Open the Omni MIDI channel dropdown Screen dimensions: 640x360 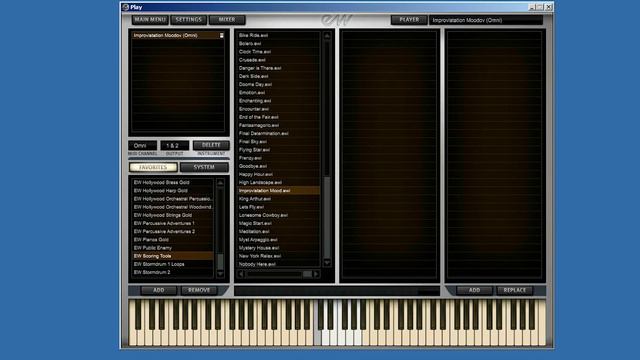click(142, 145)
